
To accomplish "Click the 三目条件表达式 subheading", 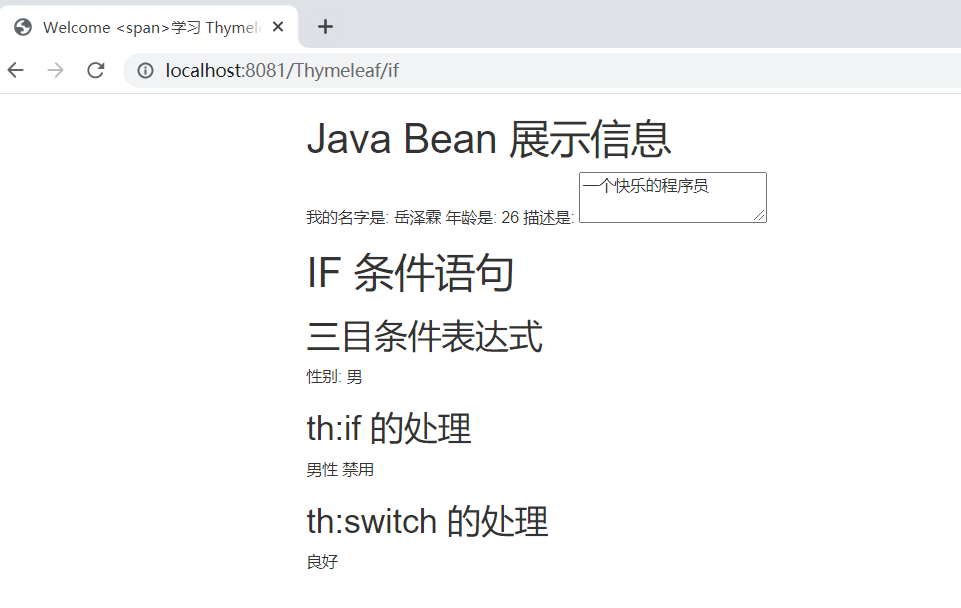I will [x=424, y=338].
